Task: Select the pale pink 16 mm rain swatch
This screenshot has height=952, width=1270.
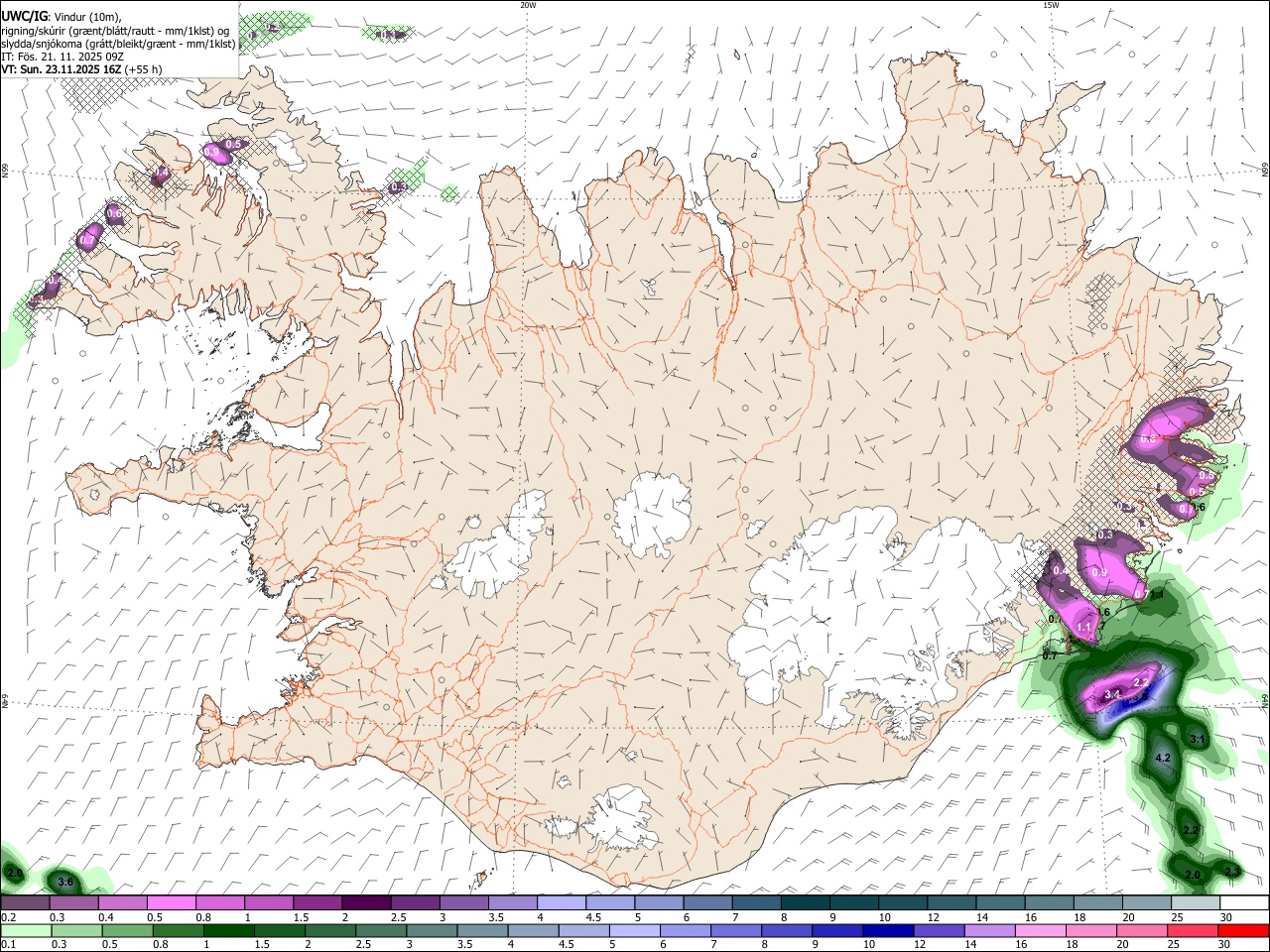Action: coord(1039,931)
